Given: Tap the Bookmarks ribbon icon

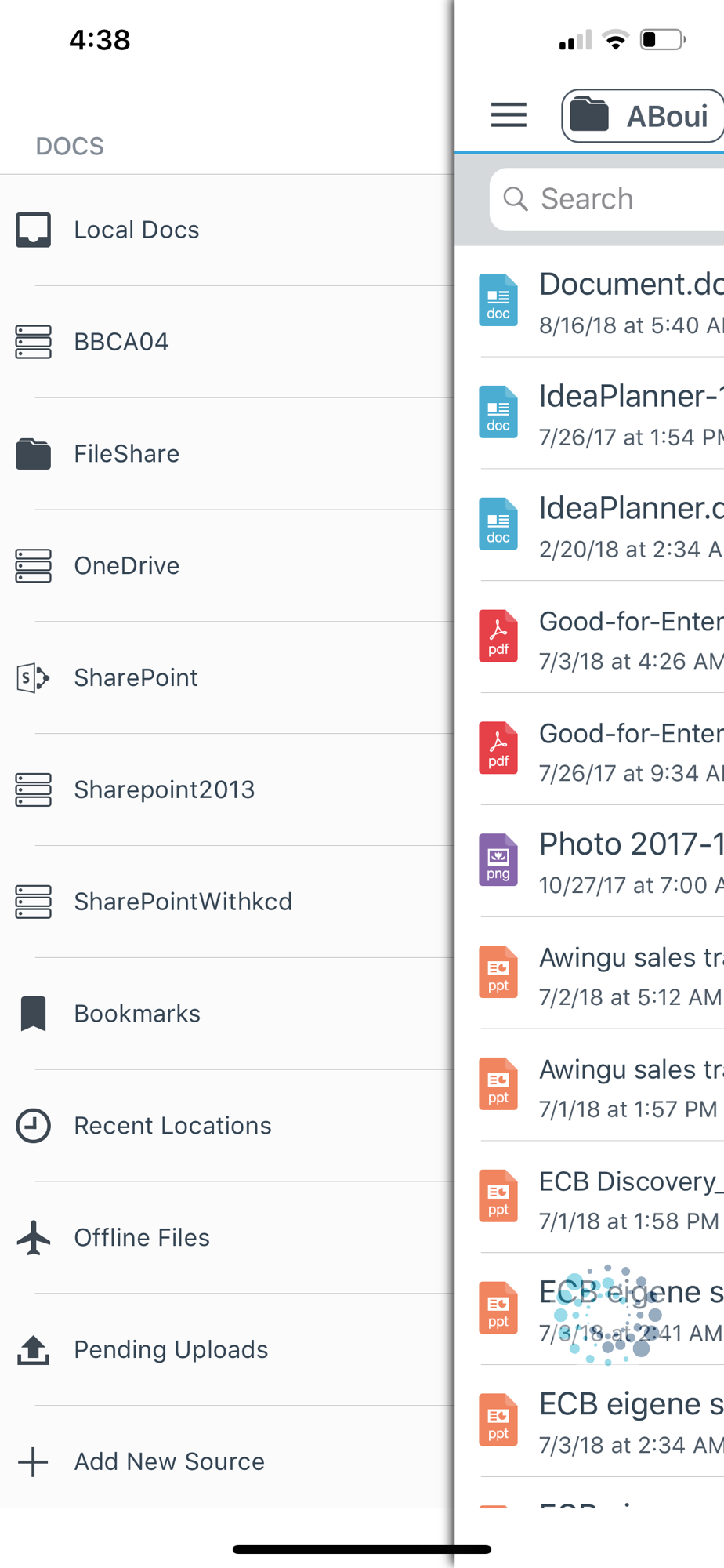Looking at the screenshot, I should click(34, 1014).
